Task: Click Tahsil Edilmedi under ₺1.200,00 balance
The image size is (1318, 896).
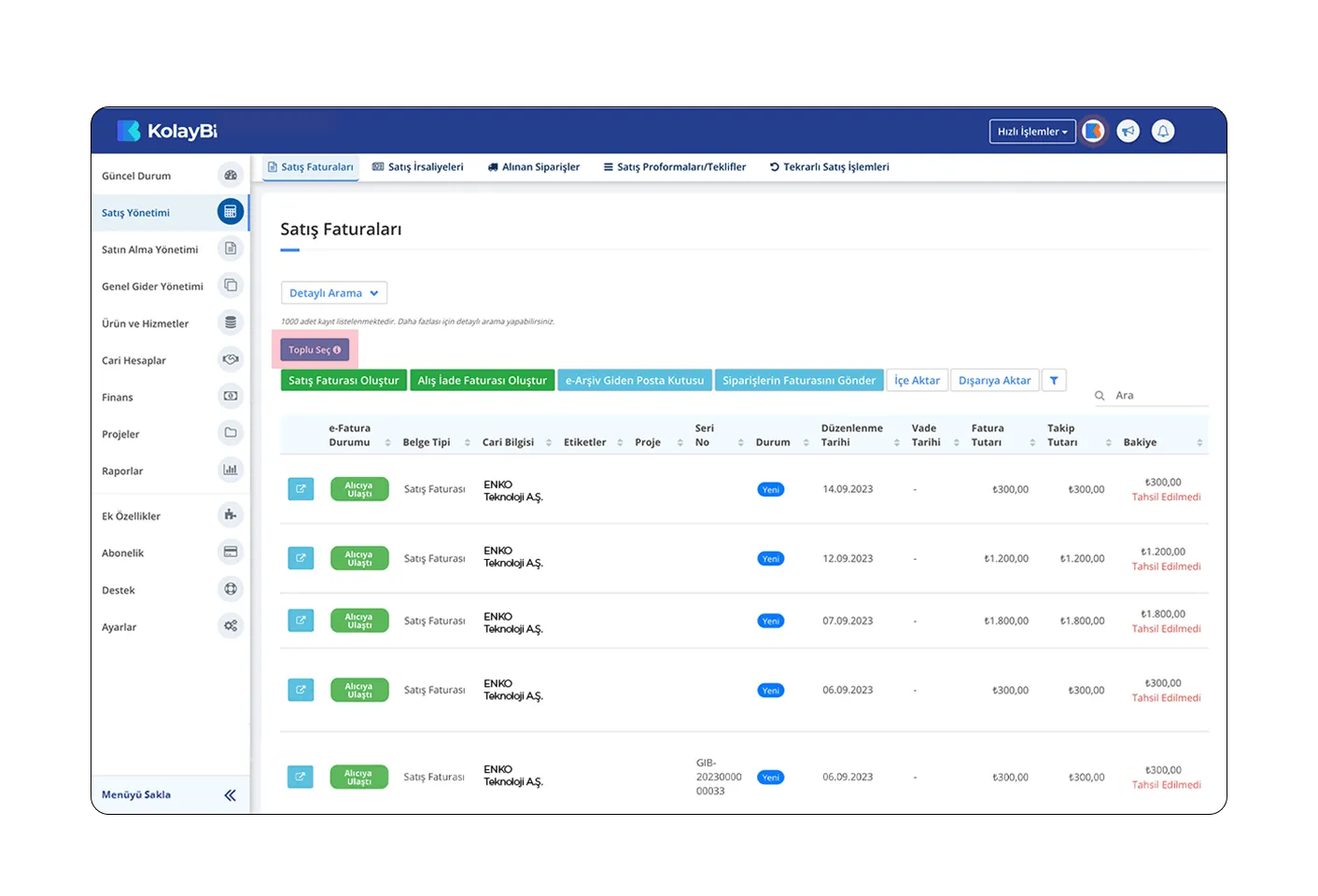Action: pos(1167,567)
